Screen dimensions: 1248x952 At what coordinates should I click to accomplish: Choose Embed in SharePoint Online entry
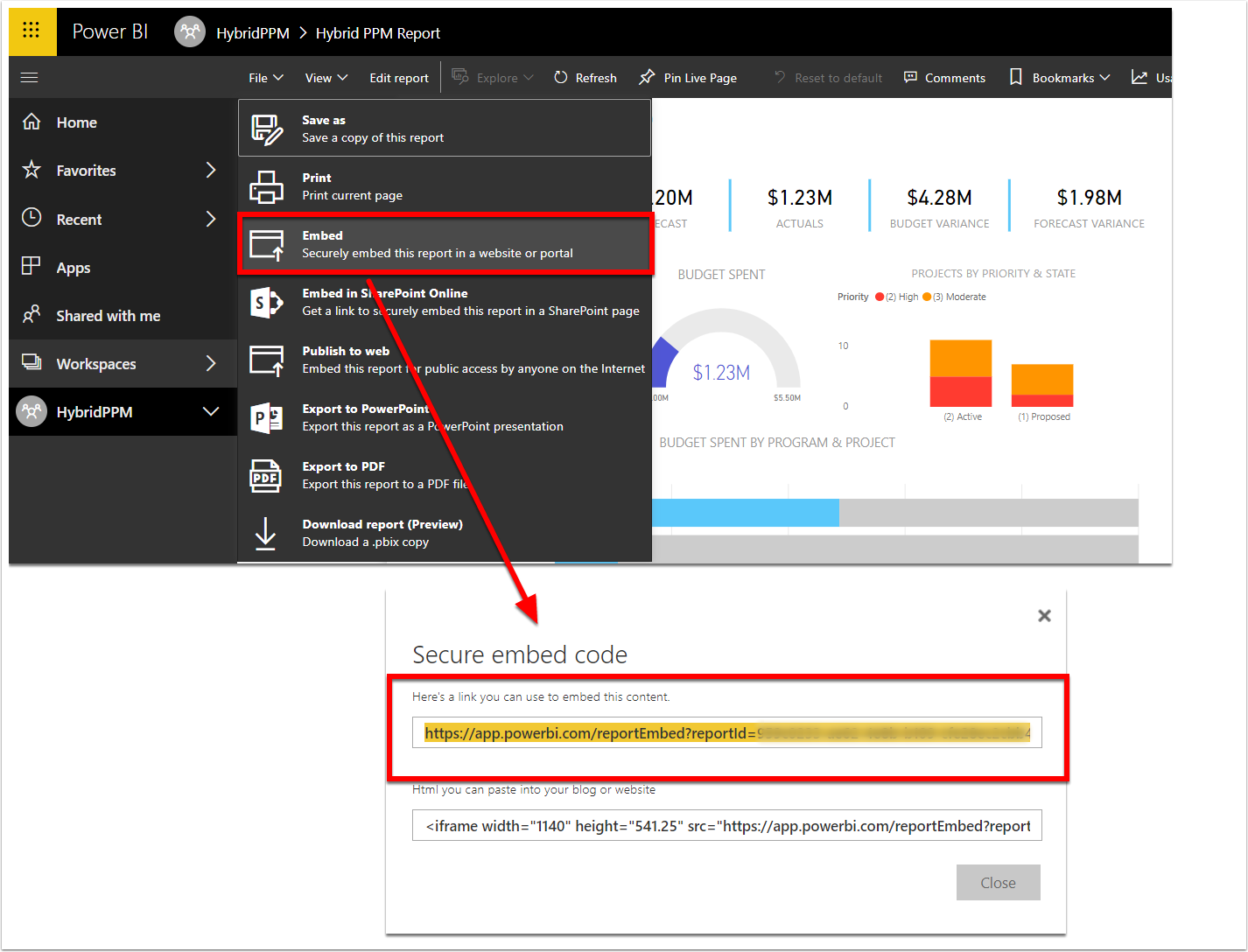click(445, 302)
